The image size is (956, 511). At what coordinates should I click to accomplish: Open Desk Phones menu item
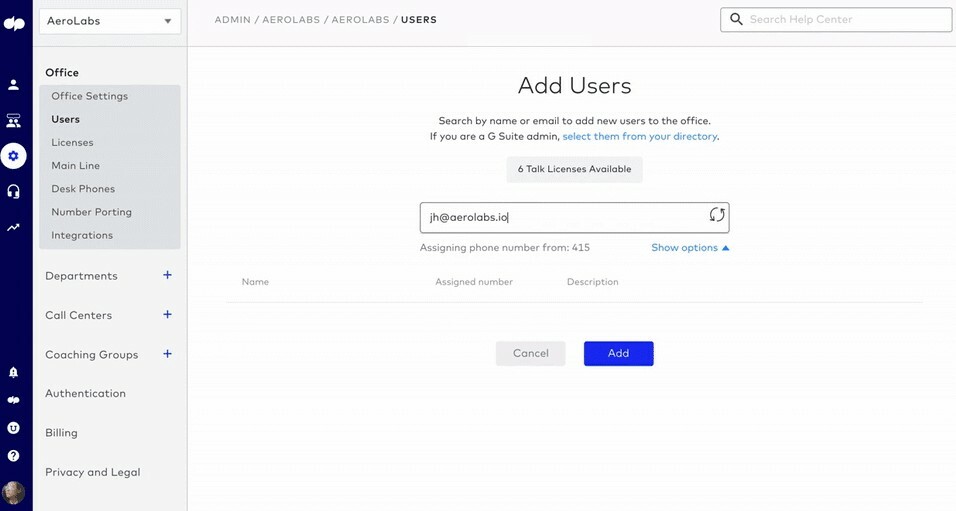coord(83,188)
